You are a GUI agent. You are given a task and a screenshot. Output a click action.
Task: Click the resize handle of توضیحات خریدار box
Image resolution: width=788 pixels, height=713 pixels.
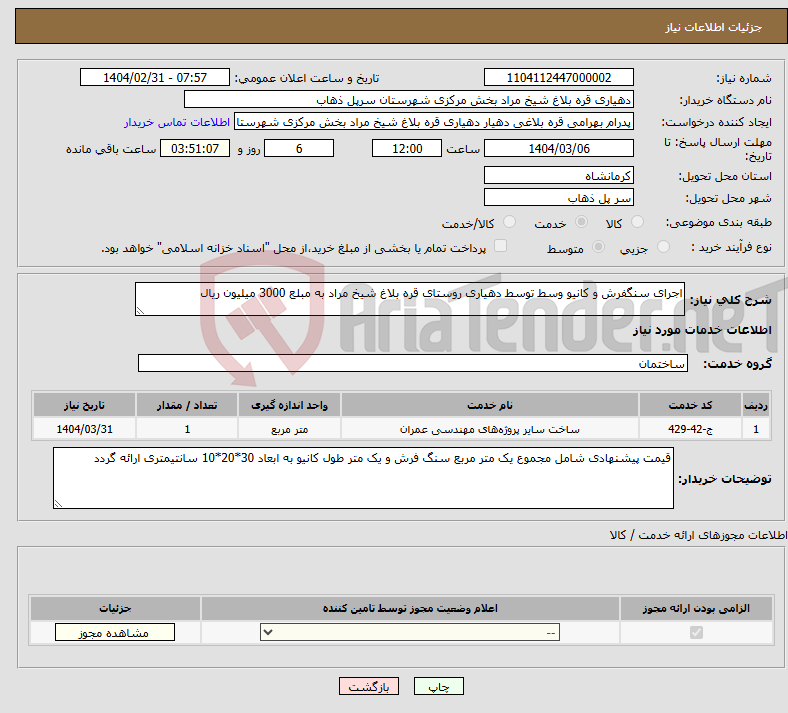pos(58,503)
